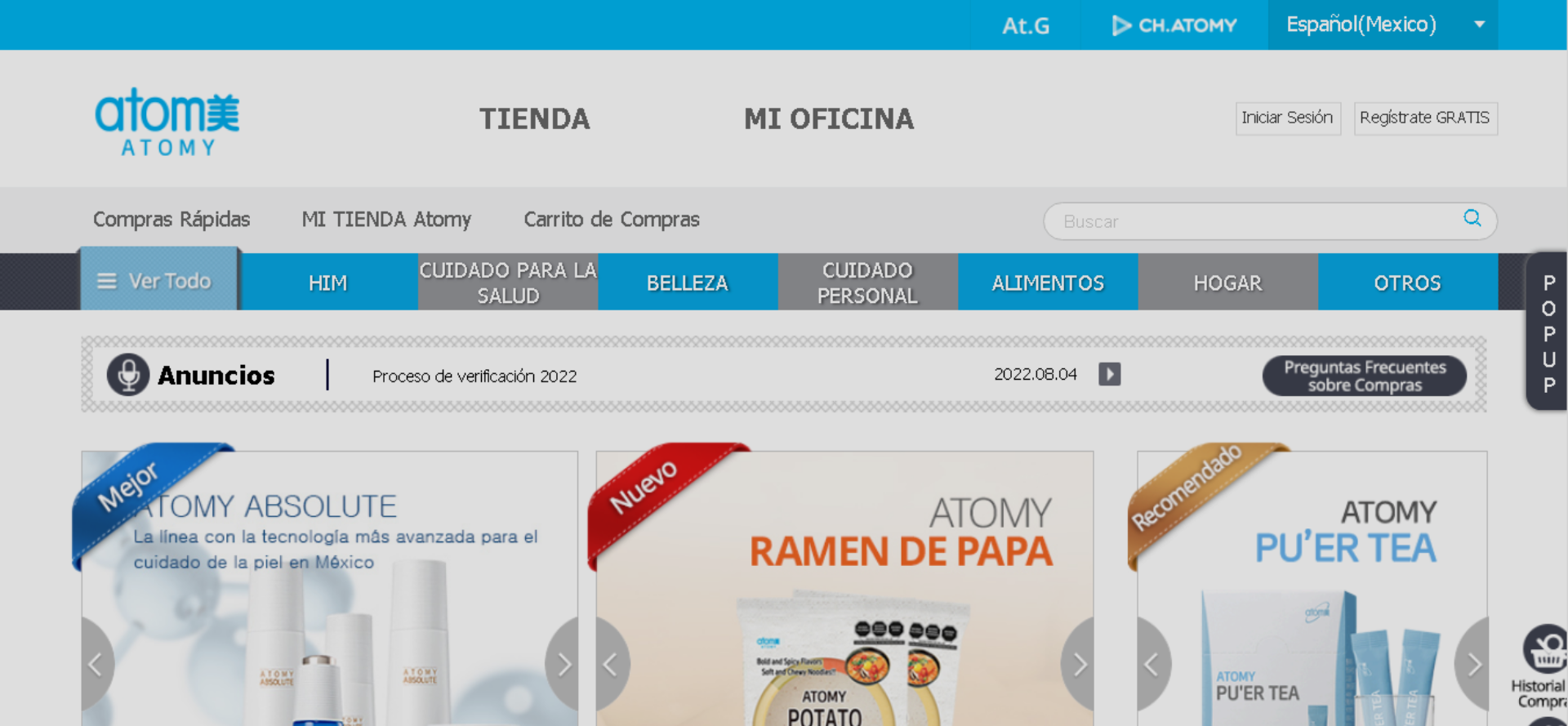Open the MI OFICINA menu
Screen dimensions: 1568x726
[x=829, y=119]
